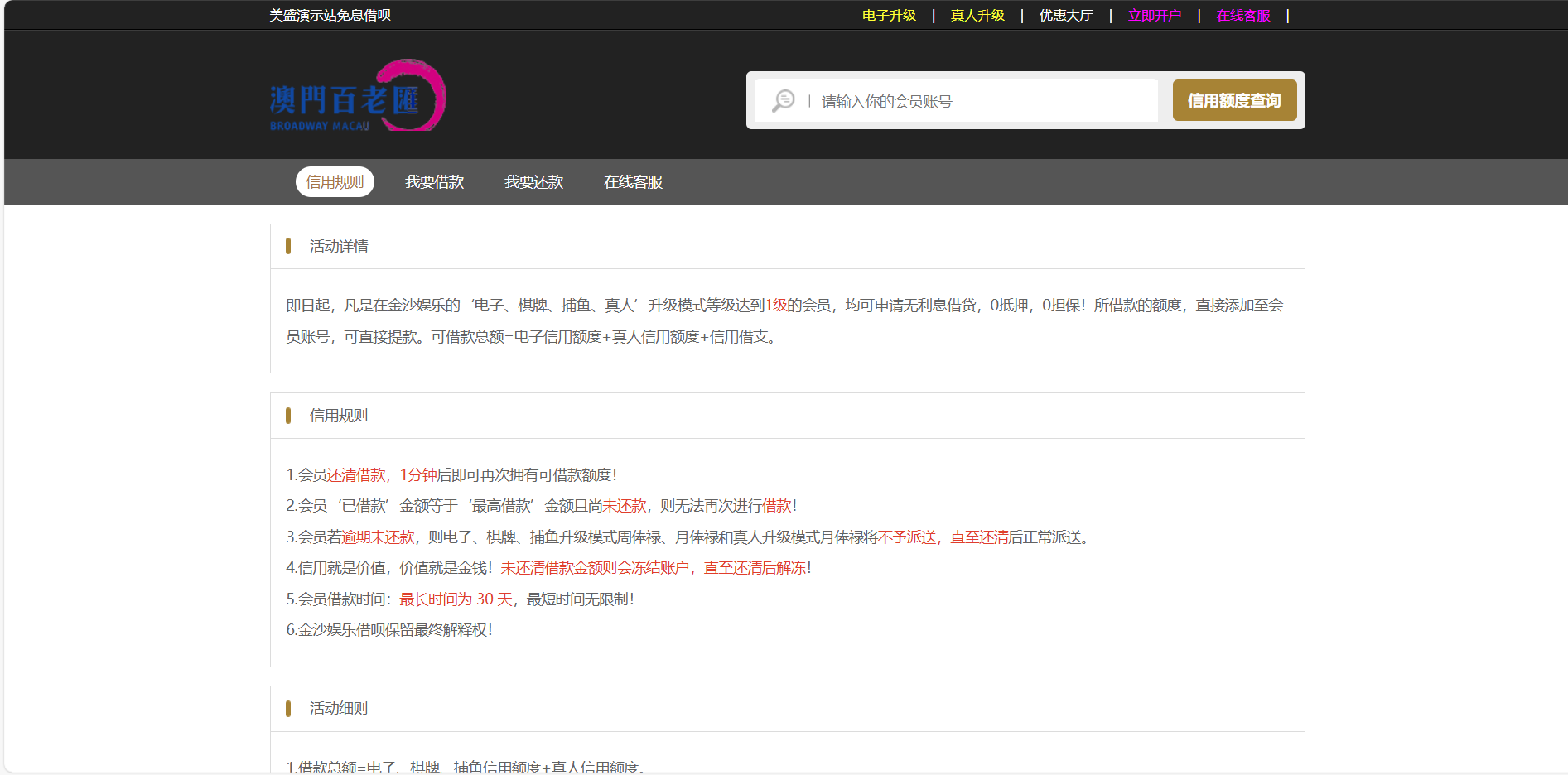Click the gold marker beside 活动细则
The width and height of the screenshot is (1568, 775).
(288, 709)
